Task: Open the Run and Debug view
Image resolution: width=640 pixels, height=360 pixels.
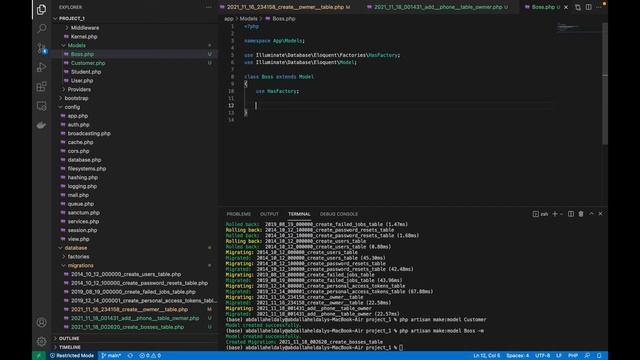Action: click(41, 67)
